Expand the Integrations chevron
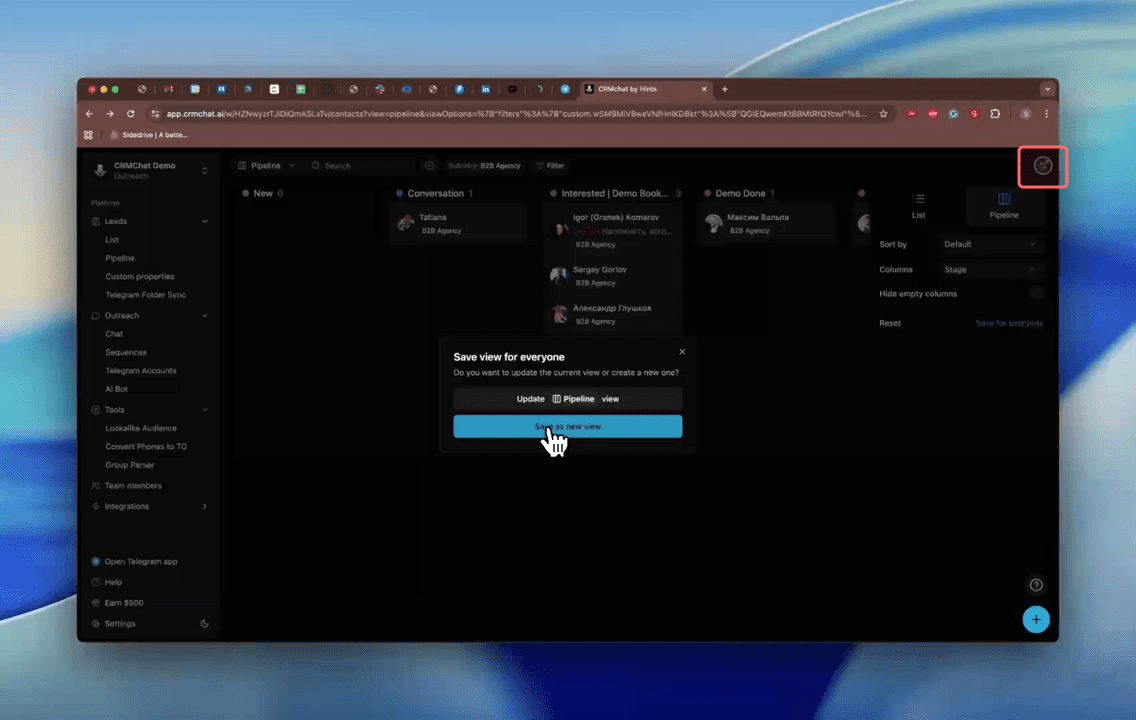This screenshot has width=1136, height=720. click(x=204, y=506)
